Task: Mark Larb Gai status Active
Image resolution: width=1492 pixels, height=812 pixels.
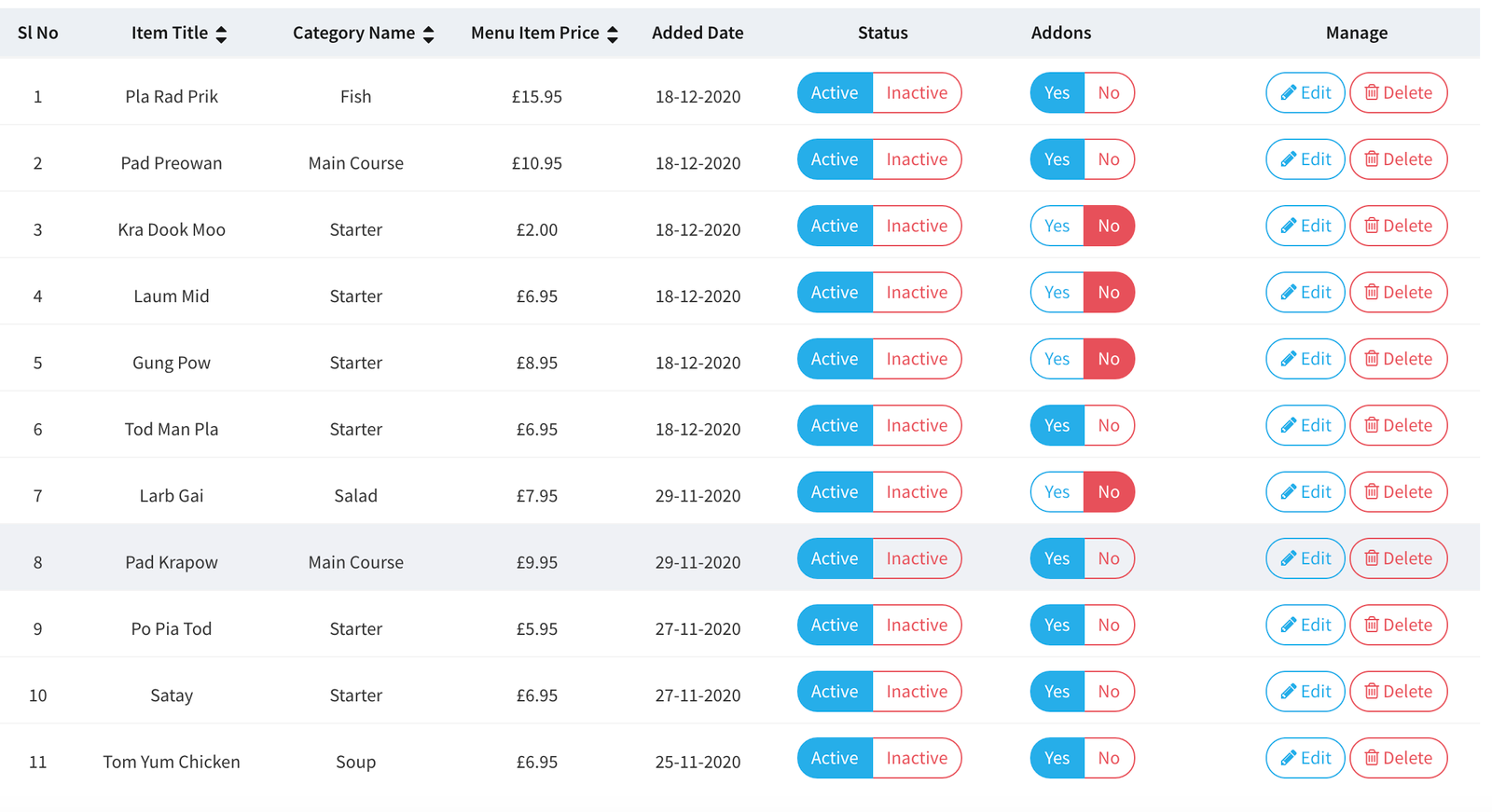Action: pyautogui.click(x=835, y=491)
